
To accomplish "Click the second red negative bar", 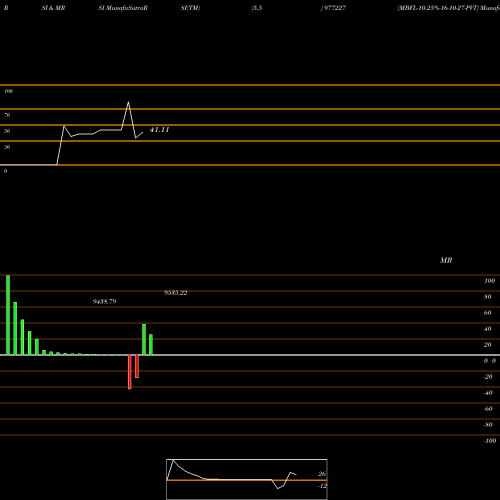I will [137, 366].
